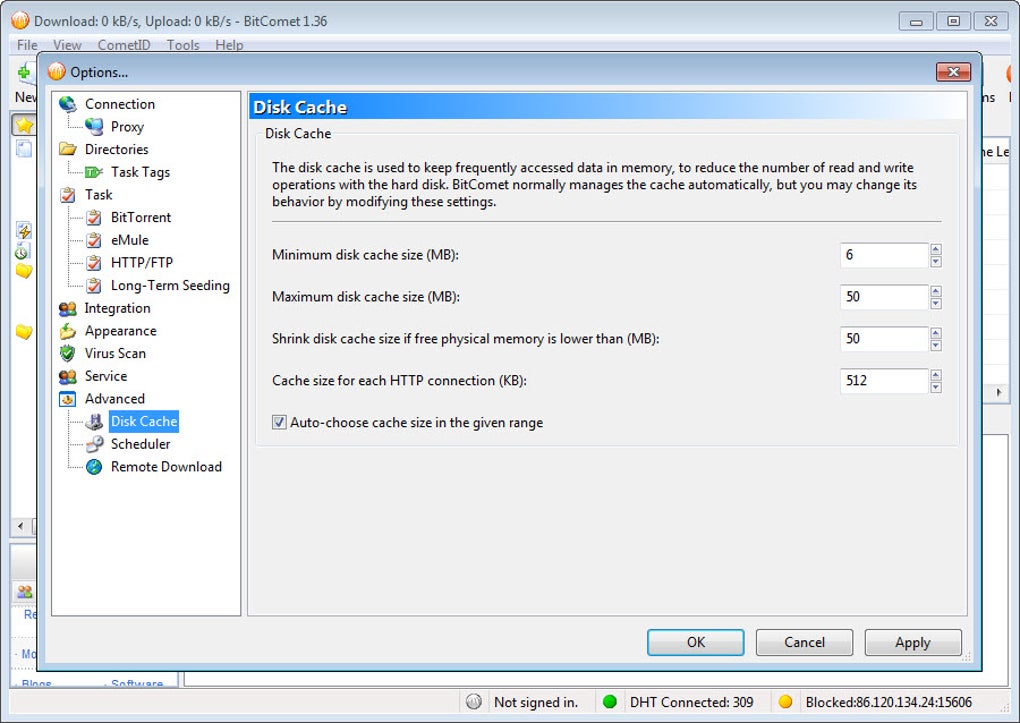Select Task Tags in the options tree
This screenshot has width=1020, height=723.
(141, 172)
